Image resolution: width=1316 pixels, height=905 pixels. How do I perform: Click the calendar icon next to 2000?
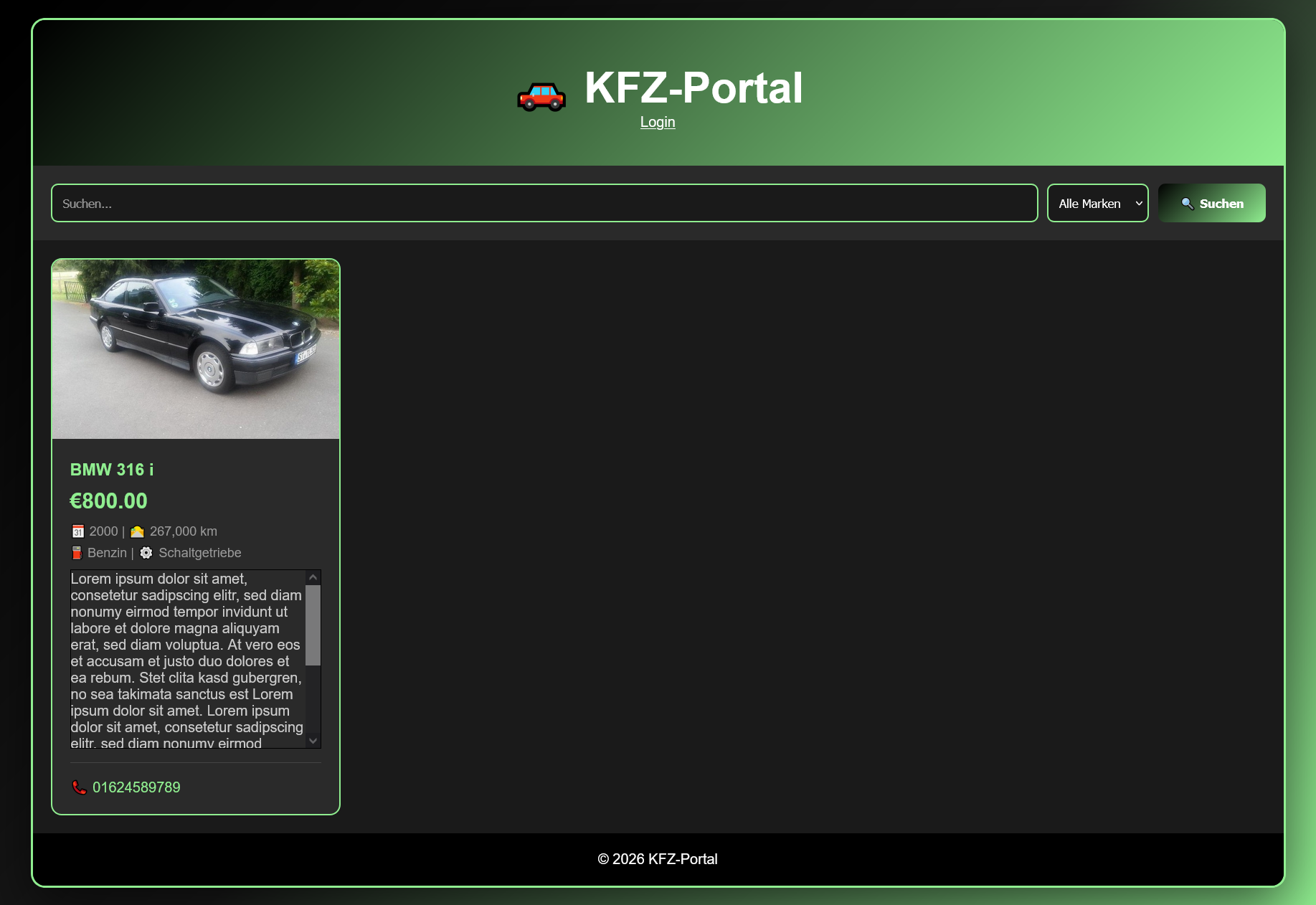point(77,531)
